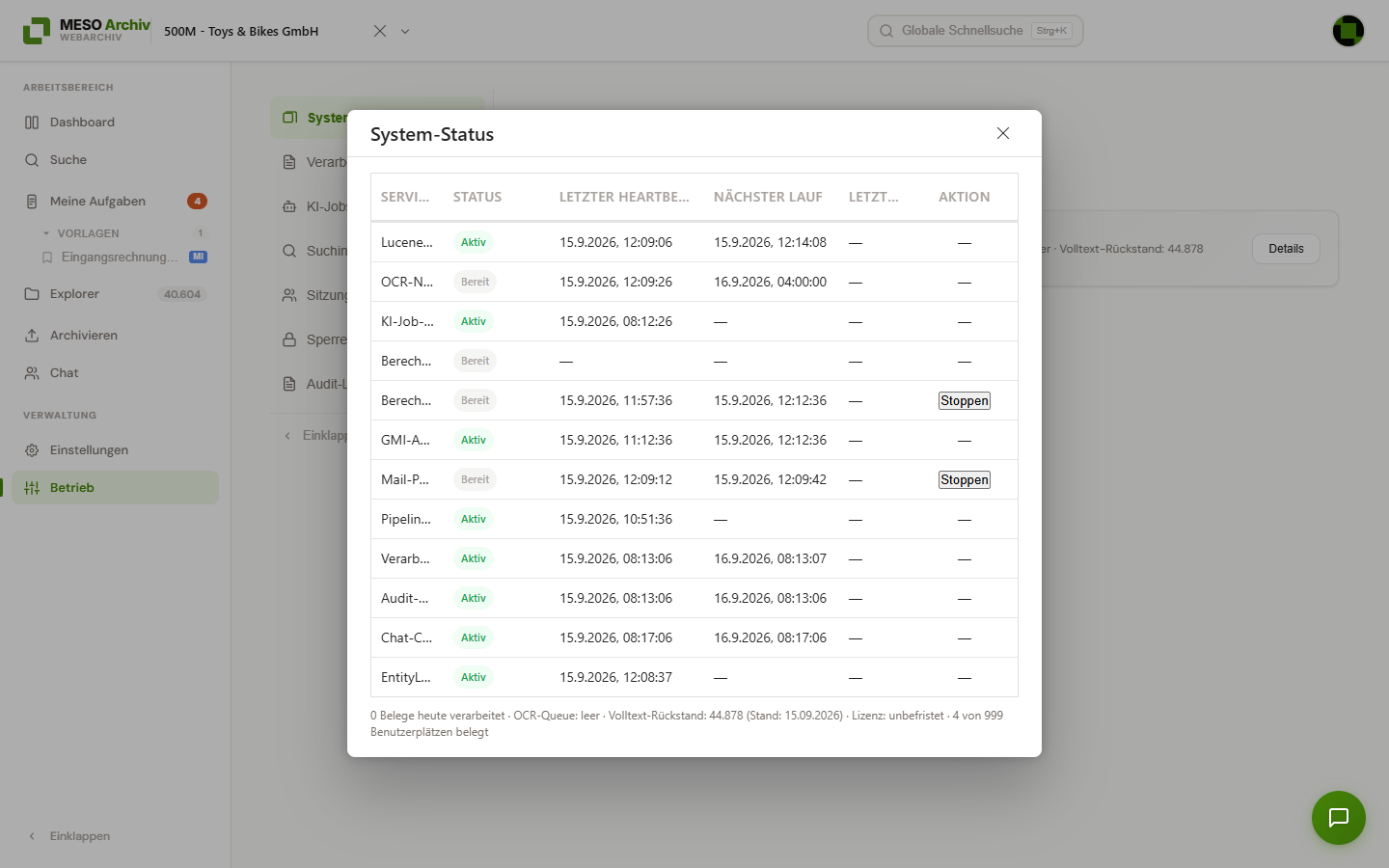Click the Explorer folder icon
This screenshot has width=1389, height=868.
coord(32,294)
